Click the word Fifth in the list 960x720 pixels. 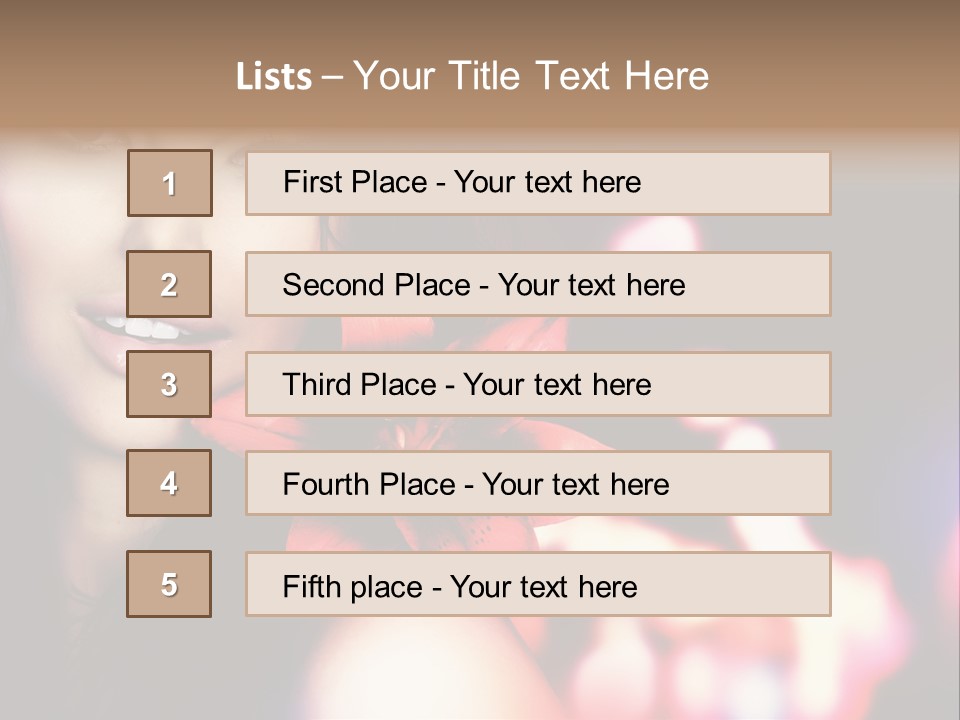pyautogui.click(x=311, y=587)
